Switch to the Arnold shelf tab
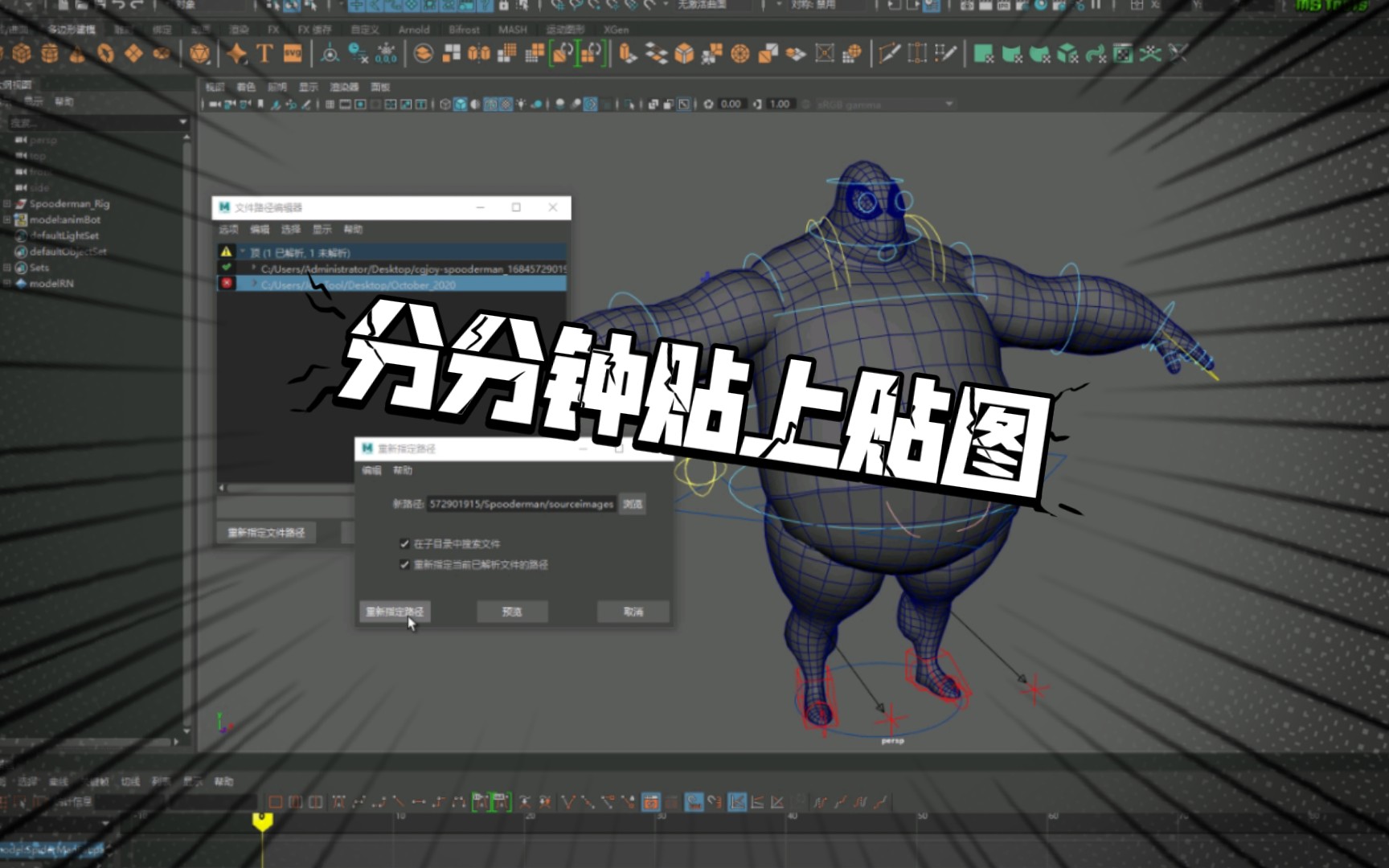The height and width of the screenshot is (868, 1389). pos(414,30)
